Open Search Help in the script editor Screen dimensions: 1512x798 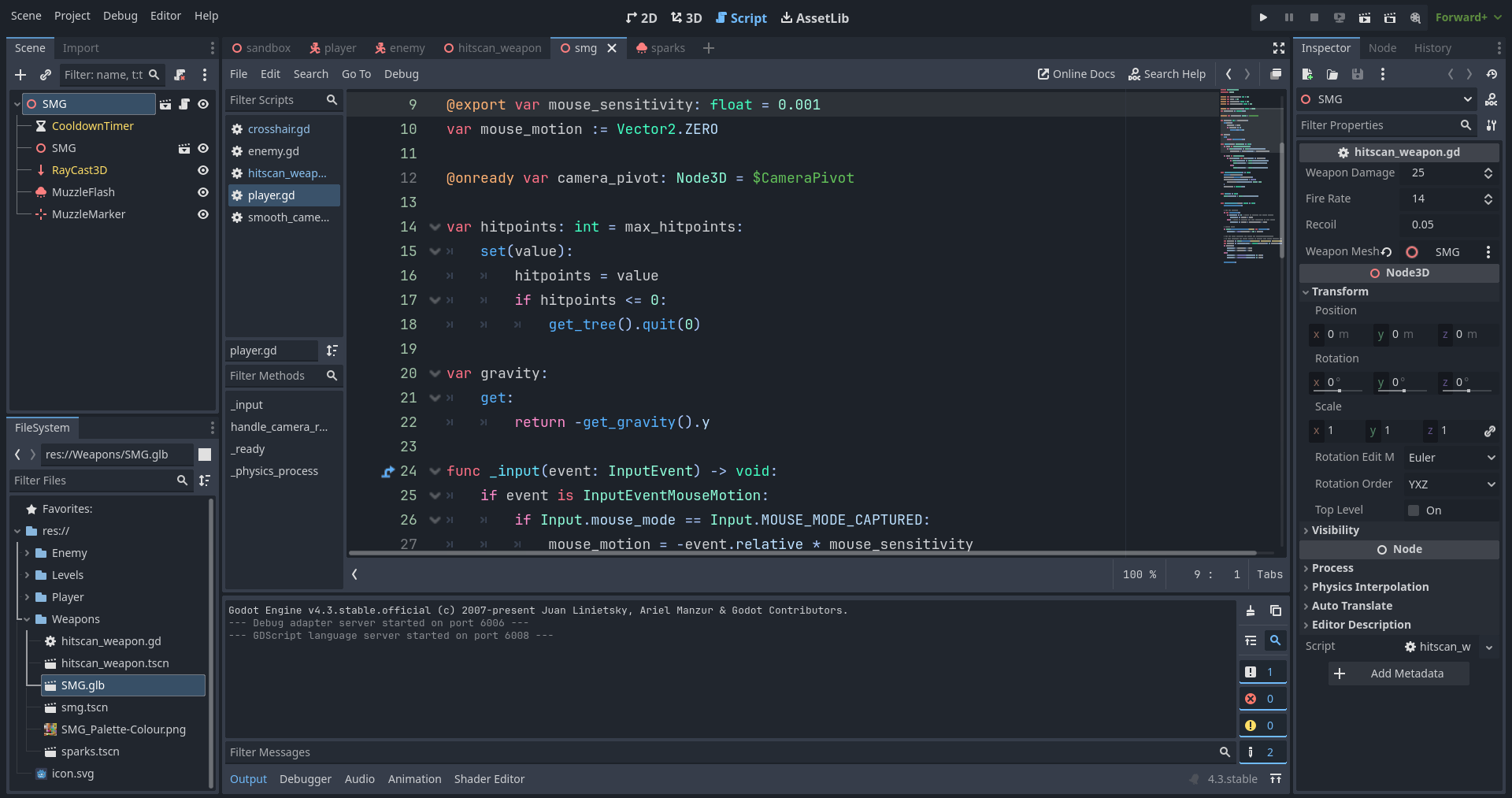1167,74
